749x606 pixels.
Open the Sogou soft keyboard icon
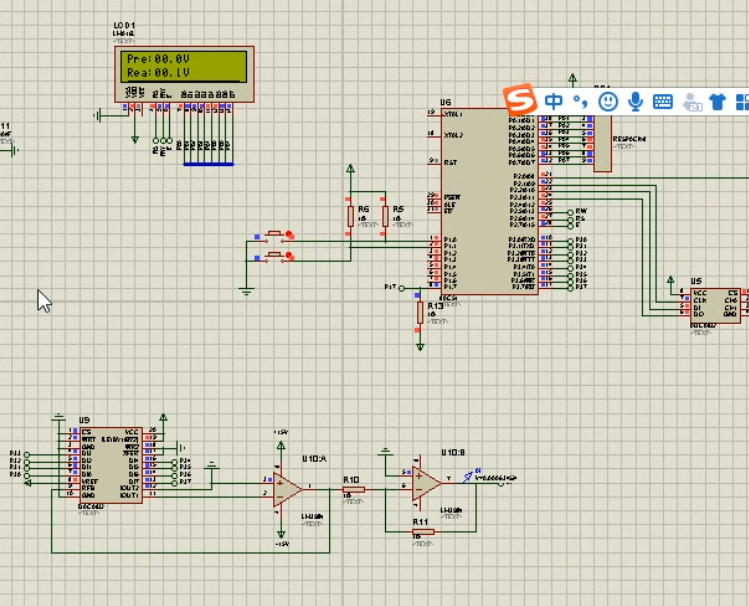663,101
